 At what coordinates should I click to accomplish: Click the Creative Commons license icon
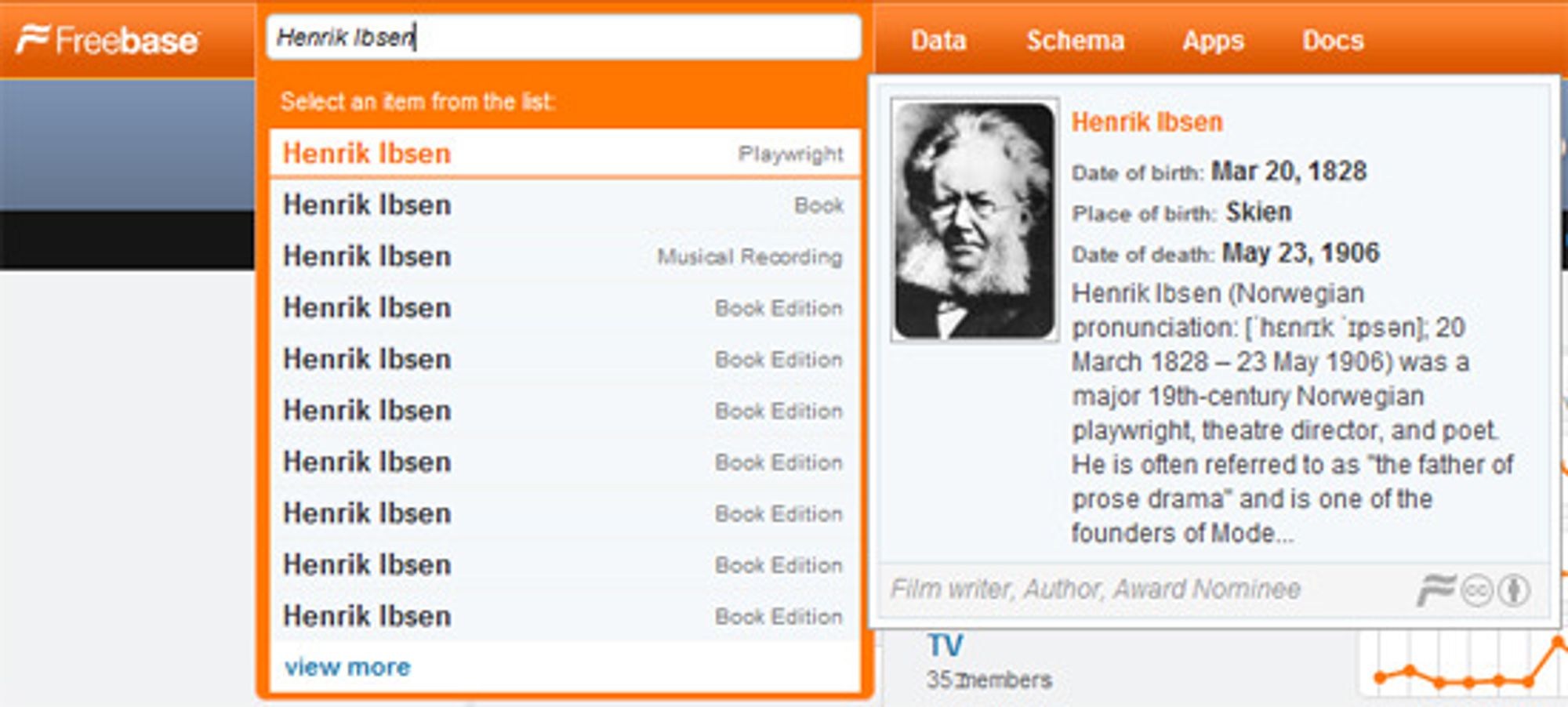(x=1477, y=590)
